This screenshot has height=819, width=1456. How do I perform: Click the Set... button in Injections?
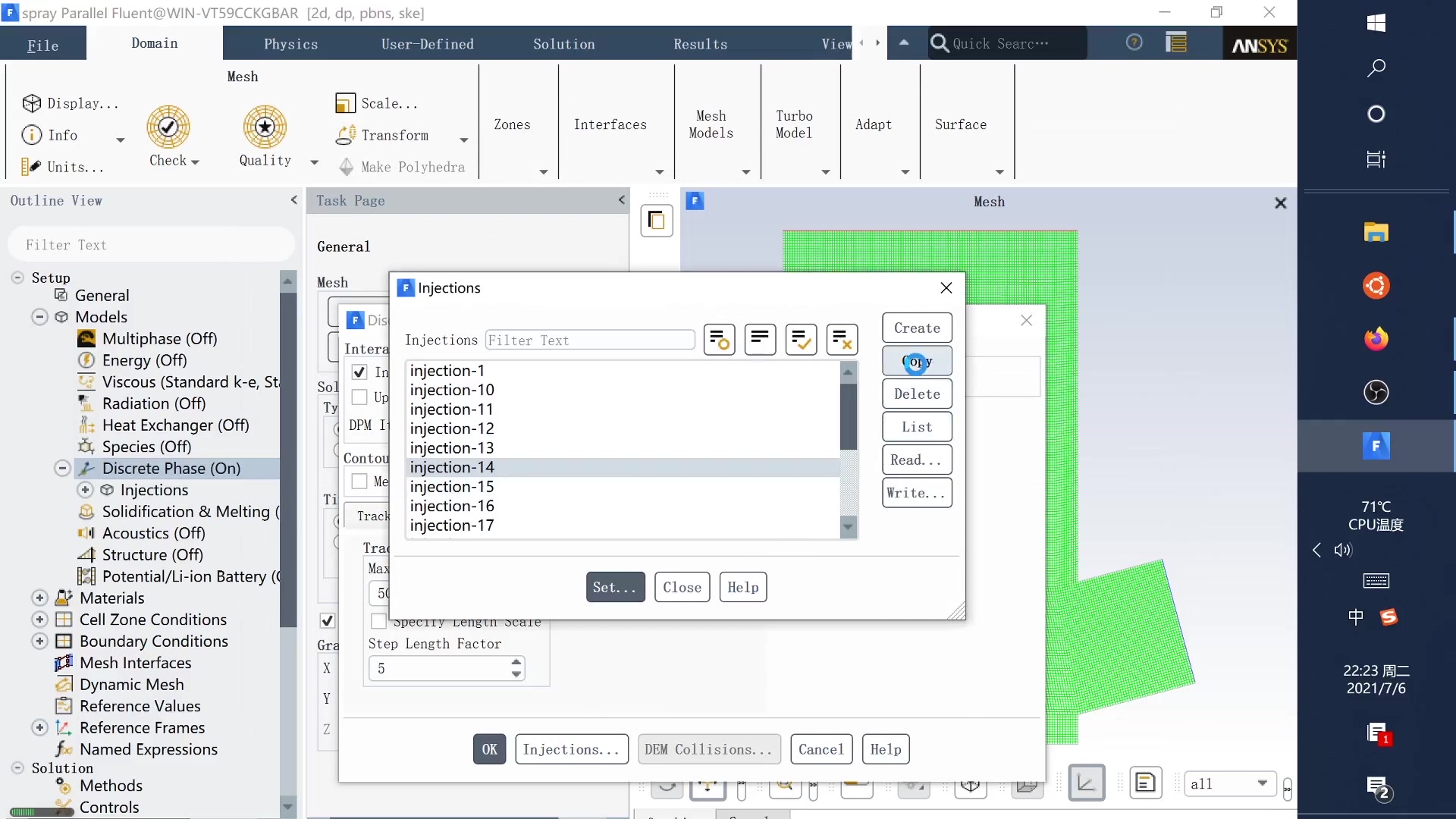point(615,587)
